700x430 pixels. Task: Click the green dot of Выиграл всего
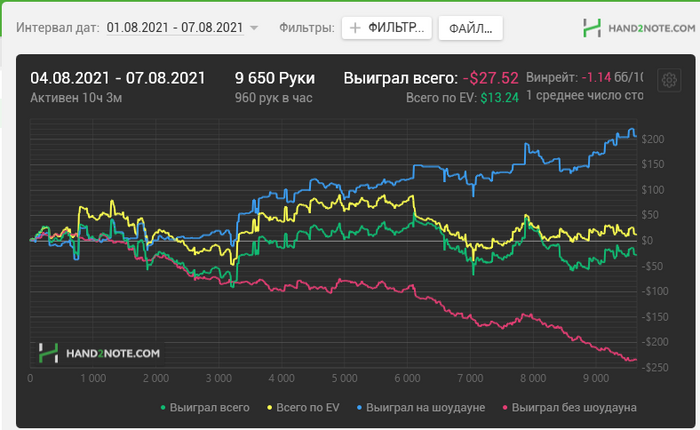(163, 408)
